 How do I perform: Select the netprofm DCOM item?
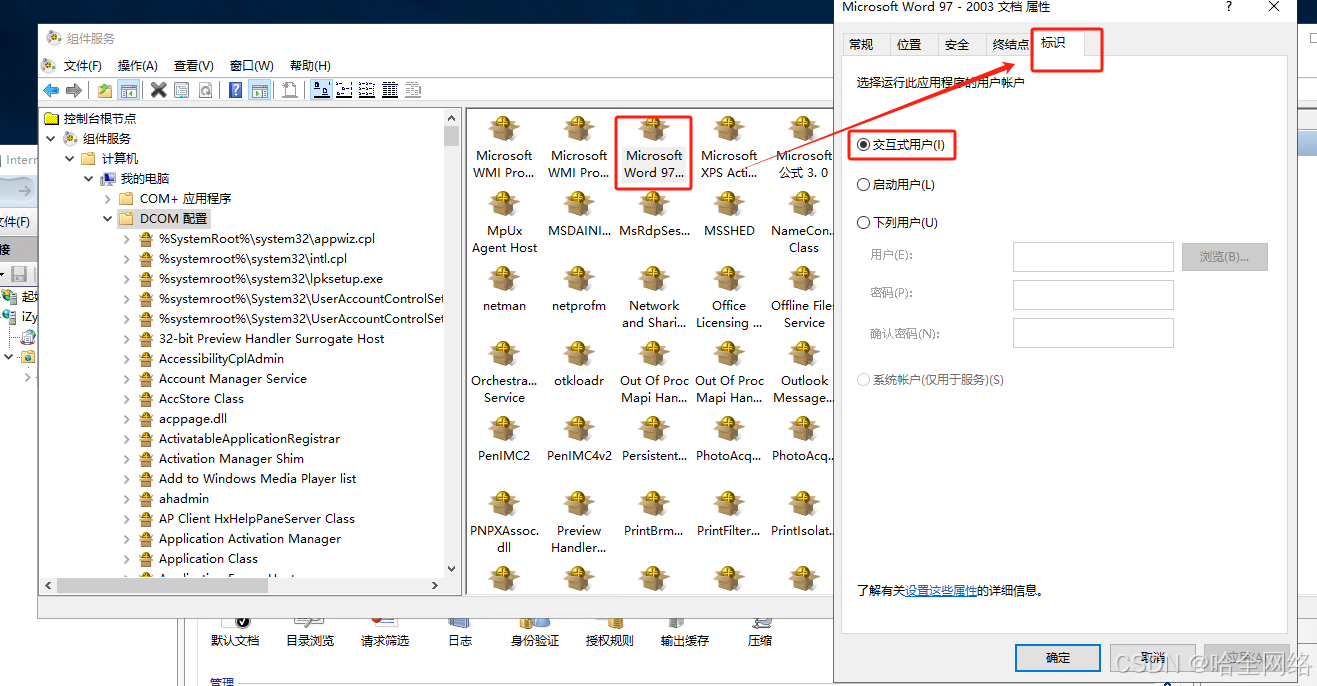coord(579,290)
